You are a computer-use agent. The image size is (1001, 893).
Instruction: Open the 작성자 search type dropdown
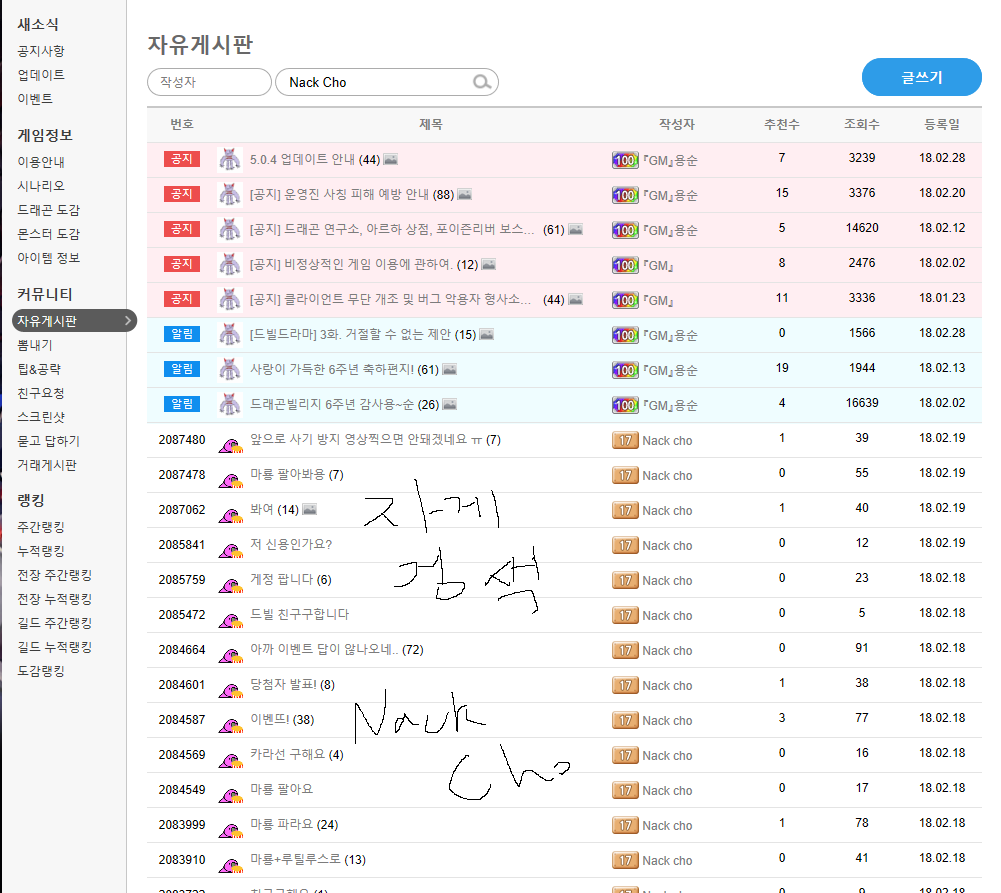point(209,82)
